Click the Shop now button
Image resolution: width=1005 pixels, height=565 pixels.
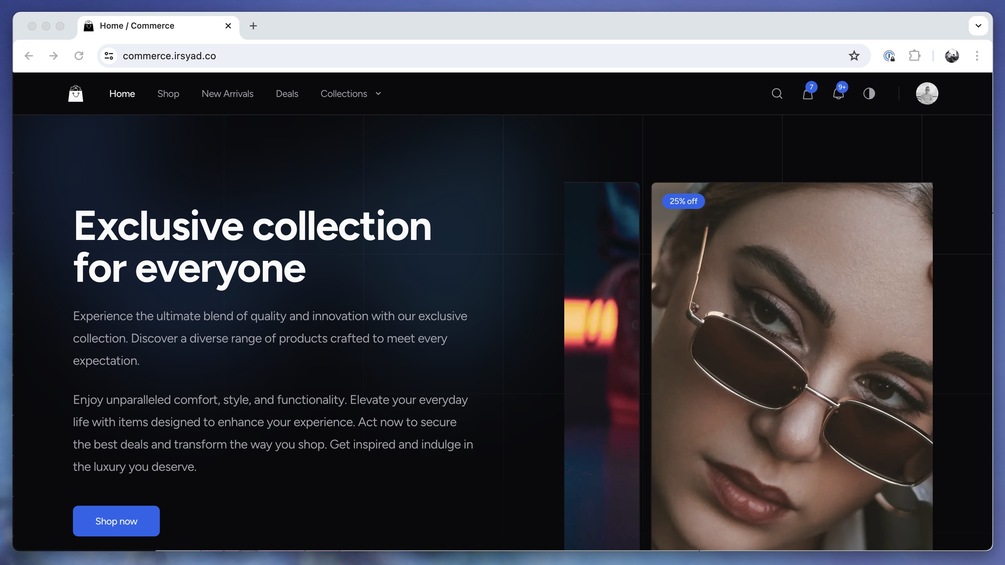(116, 521)
